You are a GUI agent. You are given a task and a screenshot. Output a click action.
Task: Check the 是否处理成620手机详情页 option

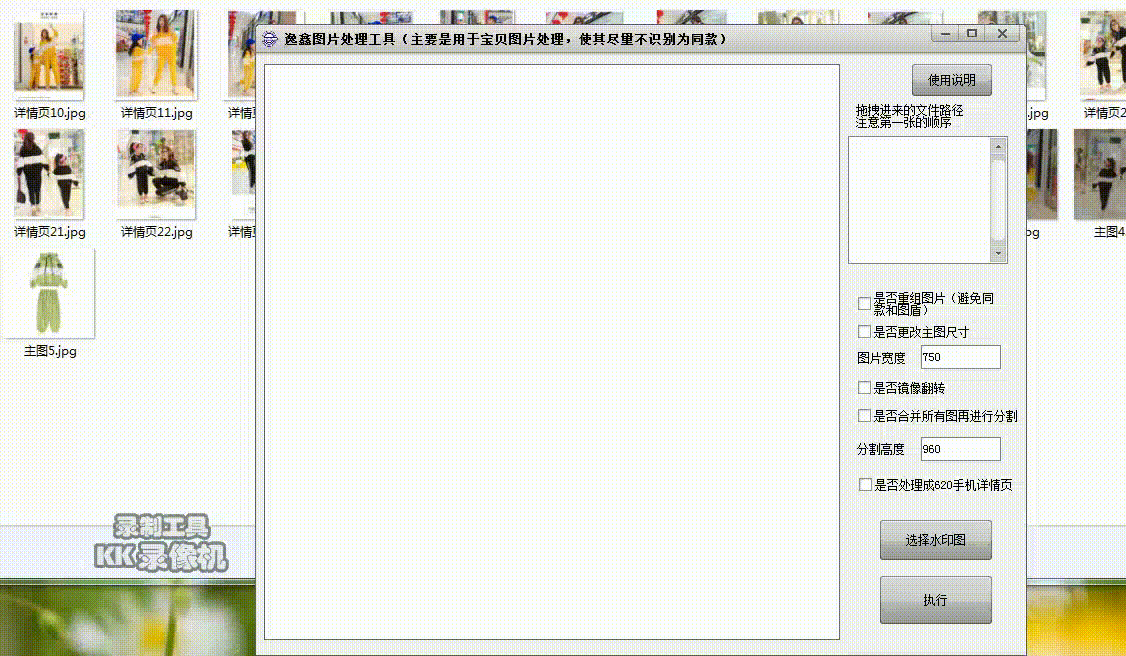point(864,484)
